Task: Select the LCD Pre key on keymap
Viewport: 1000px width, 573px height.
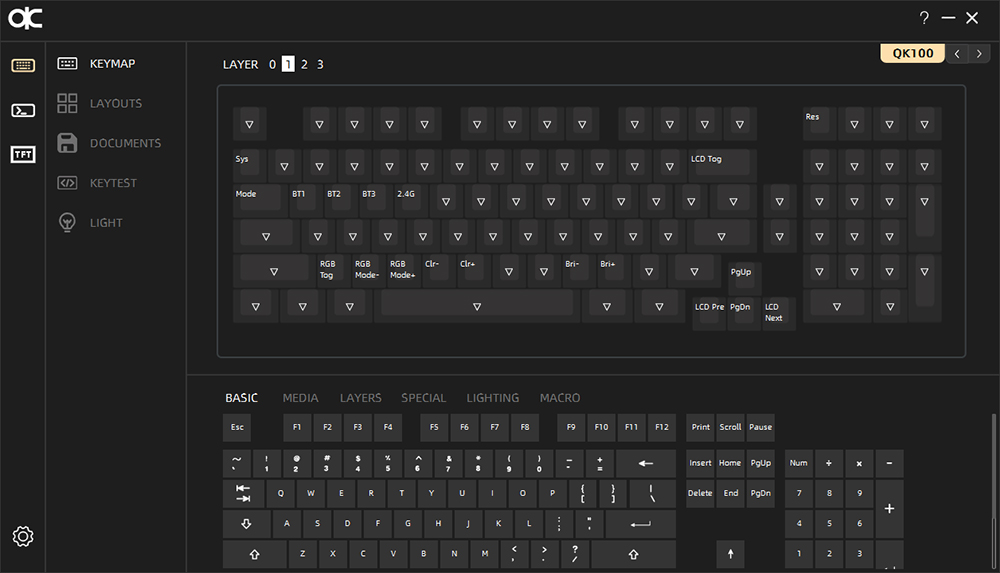Action: (709, 313)
